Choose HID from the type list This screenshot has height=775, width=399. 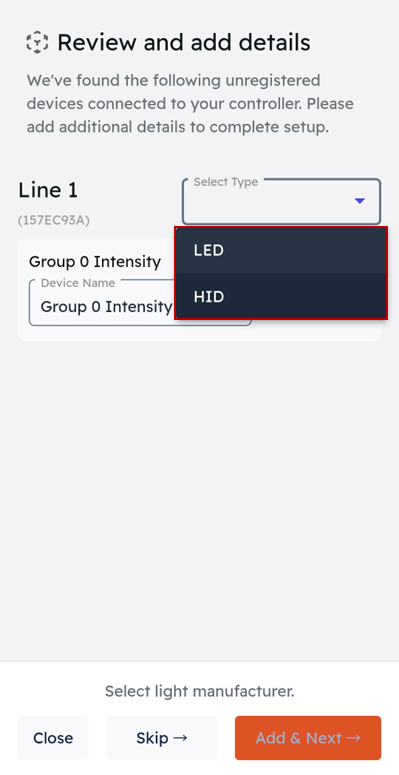(281, 297)
